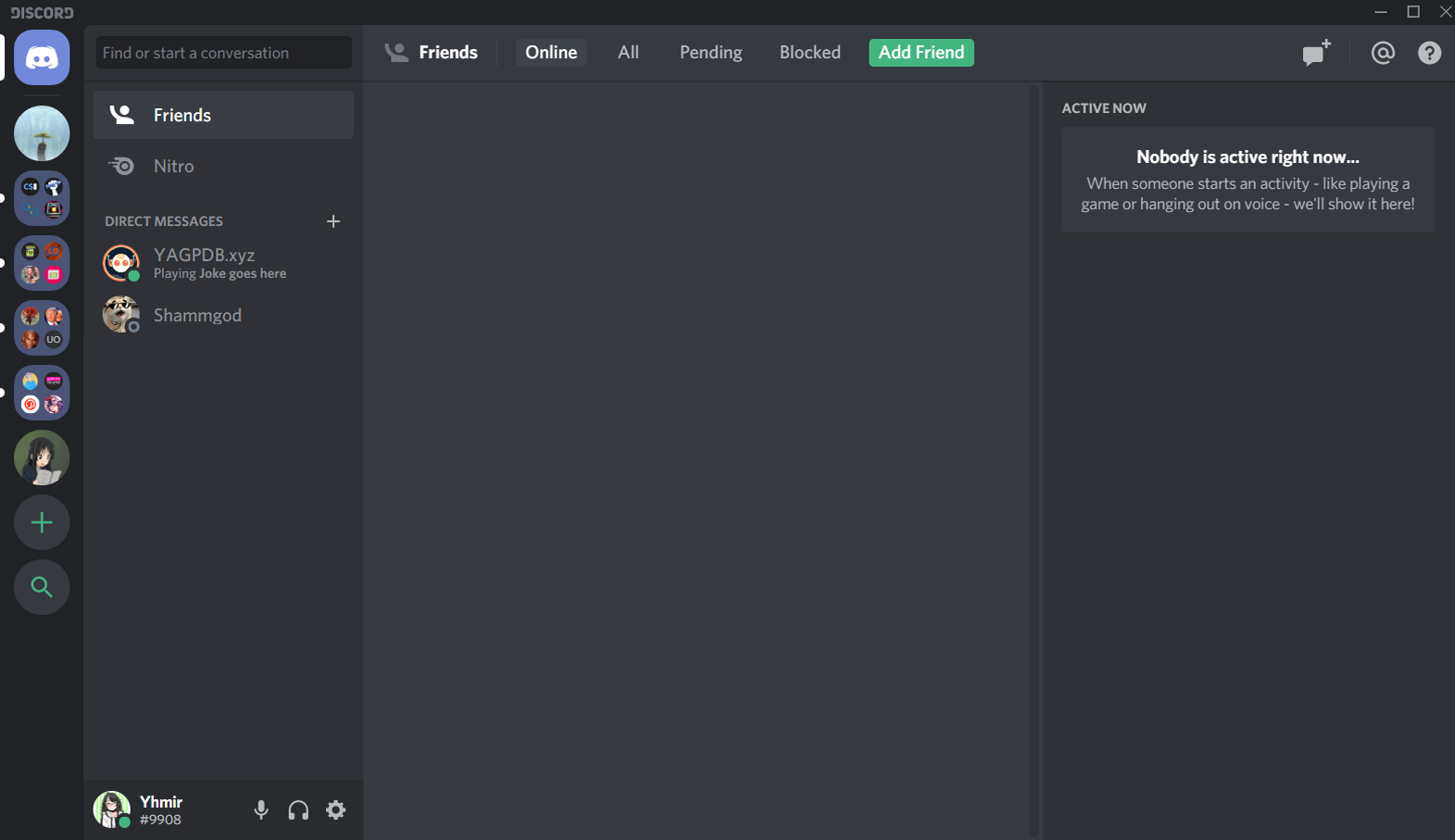1455x840 pixels.
Task: Open server folder containing the CSI icon
Action: [42, 198]
